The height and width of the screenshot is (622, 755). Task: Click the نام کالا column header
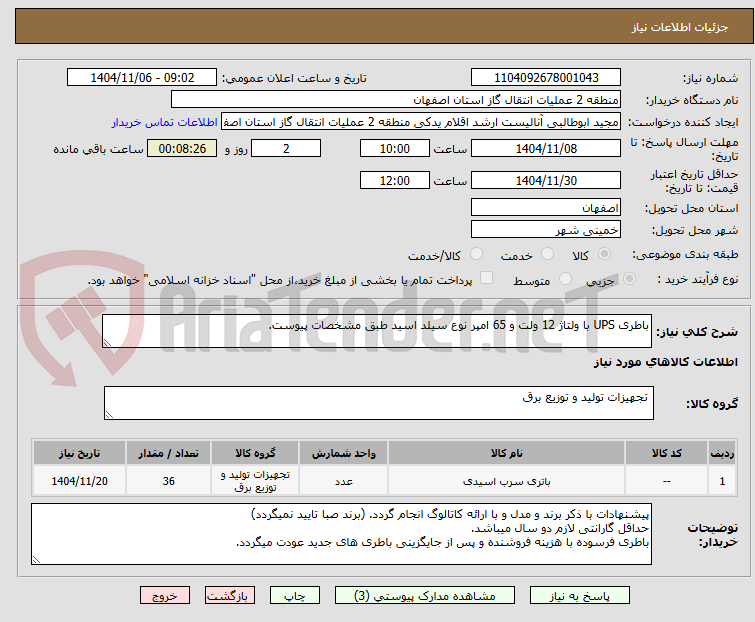coord(507,453)
